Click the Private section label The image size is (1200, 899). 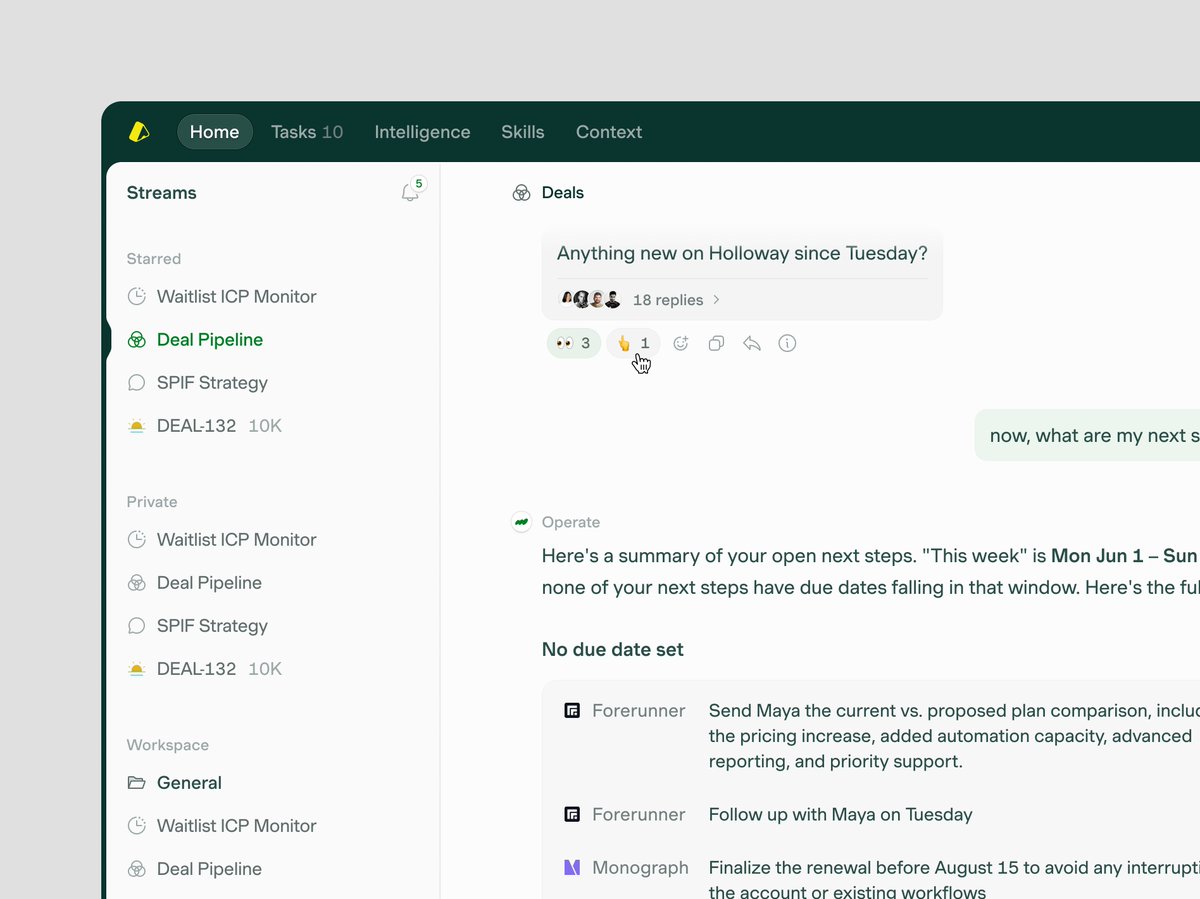pos(152,502)
